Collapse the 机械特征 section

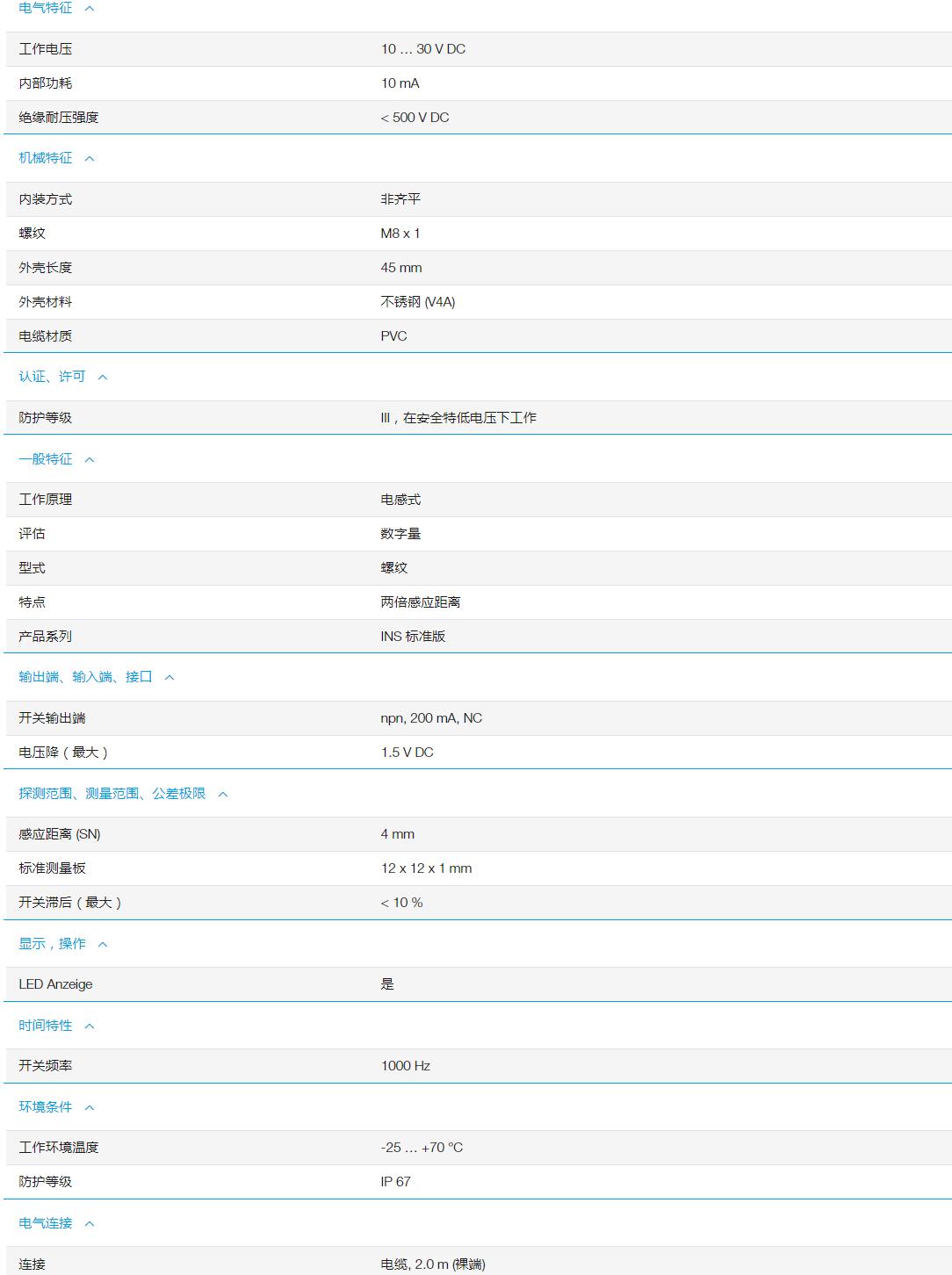click(87, 158)
